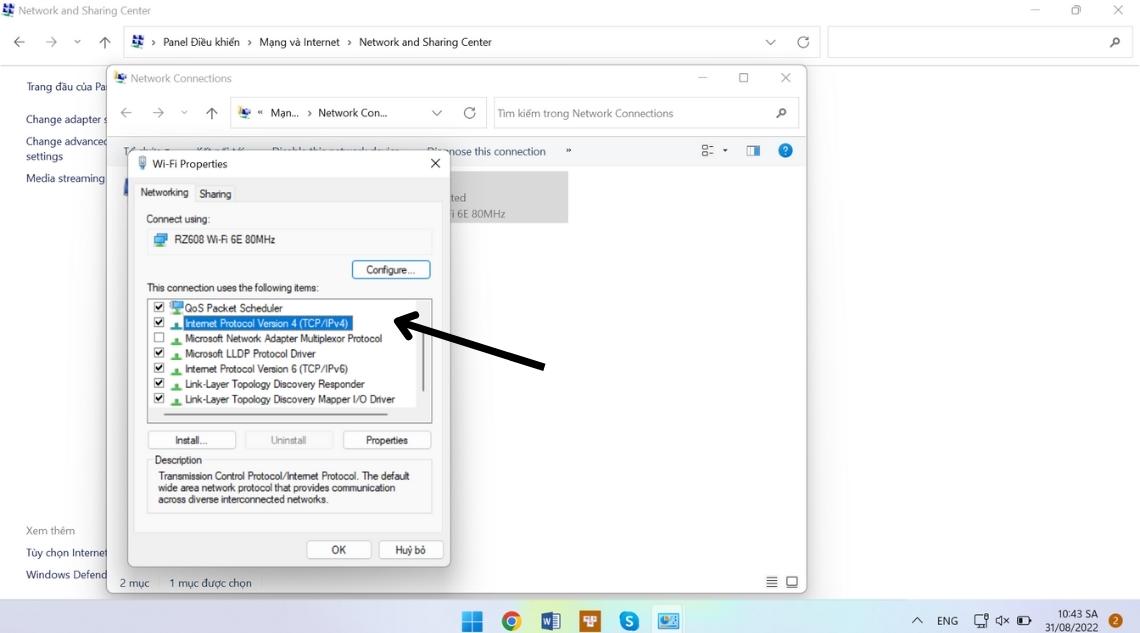Screen dimensions: 1140x633
Task: Open Microsoft Word from taskbar
Action: click(x=550, y=621)
